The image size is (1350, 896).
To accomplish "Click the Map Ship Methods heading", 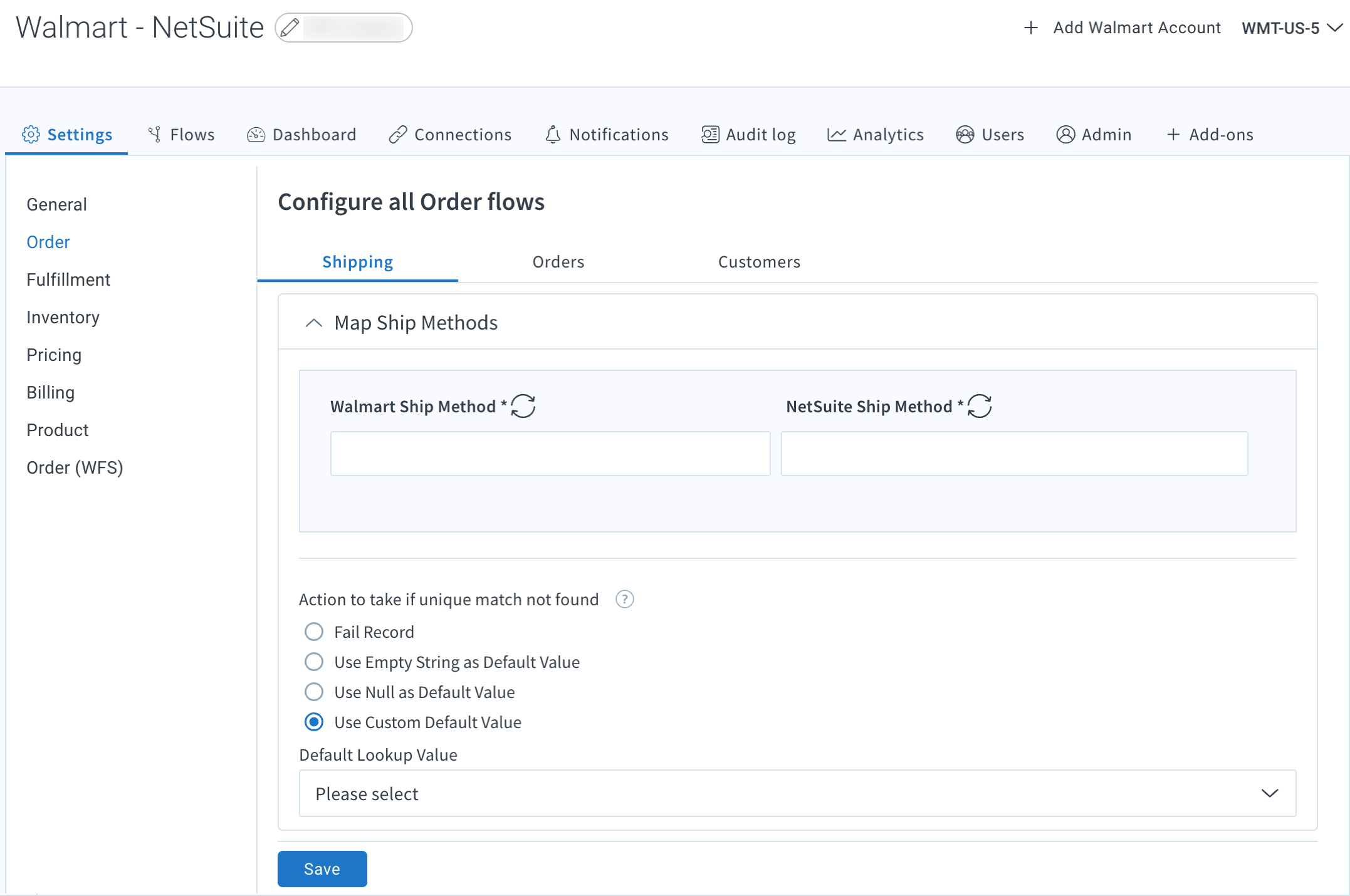I will (416, 323).
